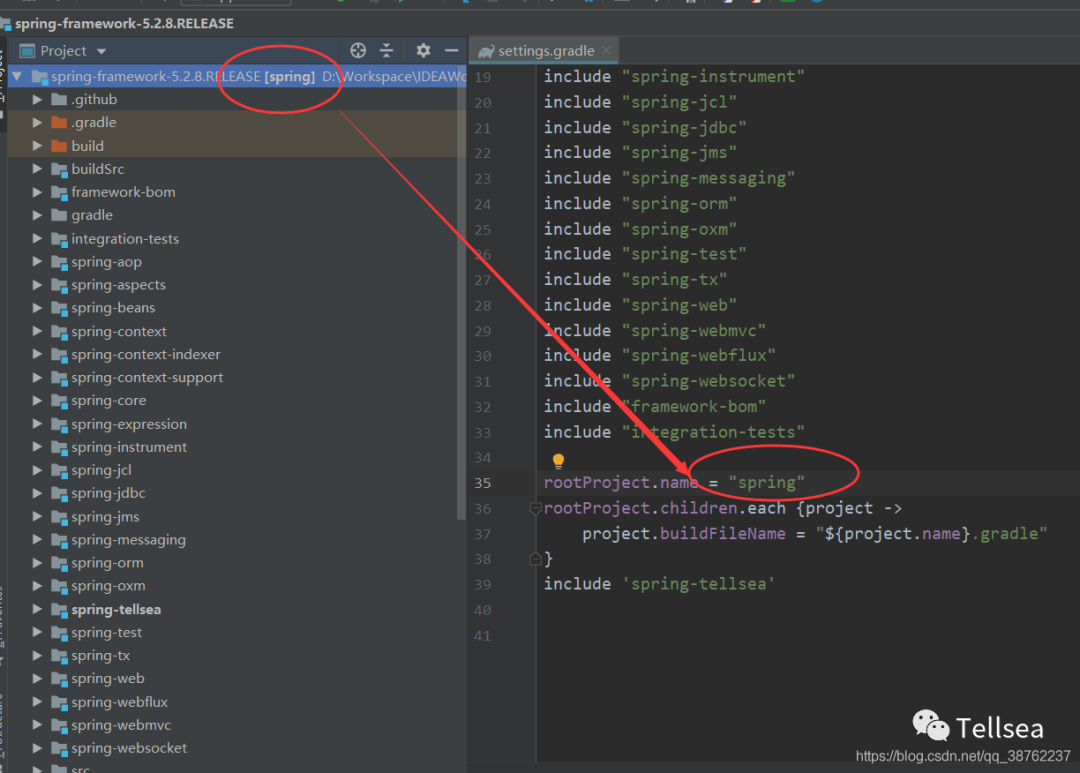Image resolution: width=1080 pixels, height=773 pixels.
Task: Click the spring-framework-5.2.8.RELEASE breadcrumb title
Action: 125,23
